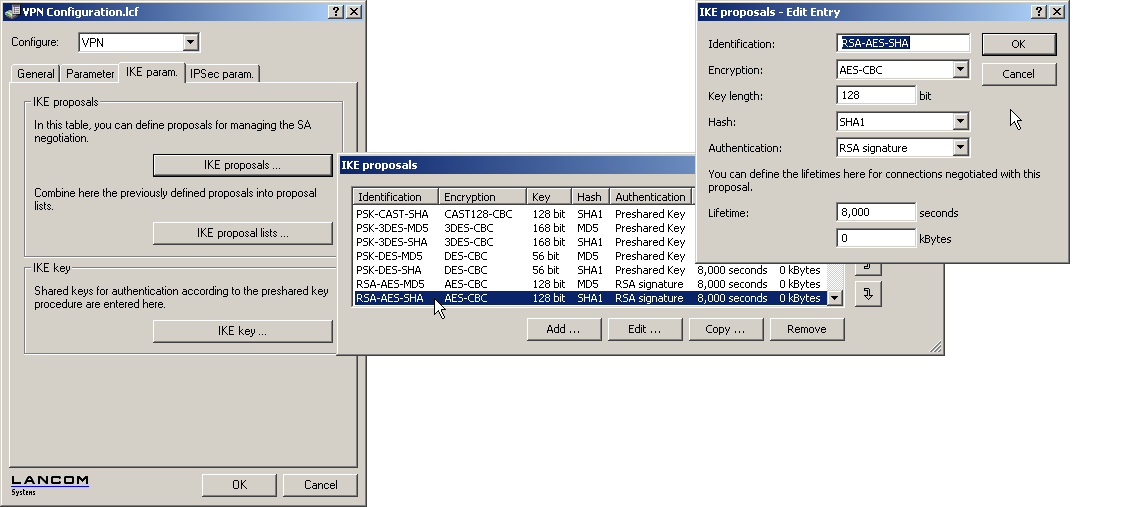
Task: Close the IKE proposals Edit Entry dialog
Action: pyautogui.click(x=1057, y=11)
